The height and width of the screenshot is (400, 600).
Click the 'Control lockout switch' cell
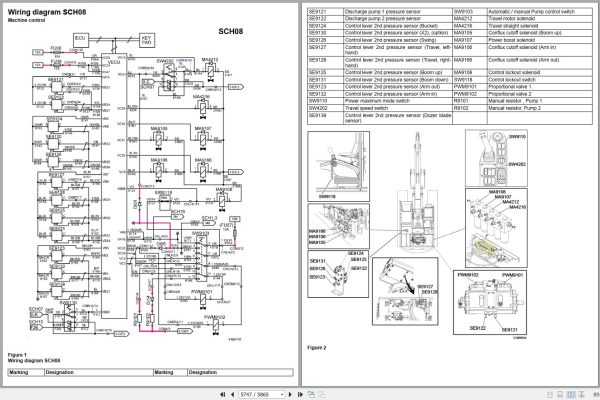540,80
